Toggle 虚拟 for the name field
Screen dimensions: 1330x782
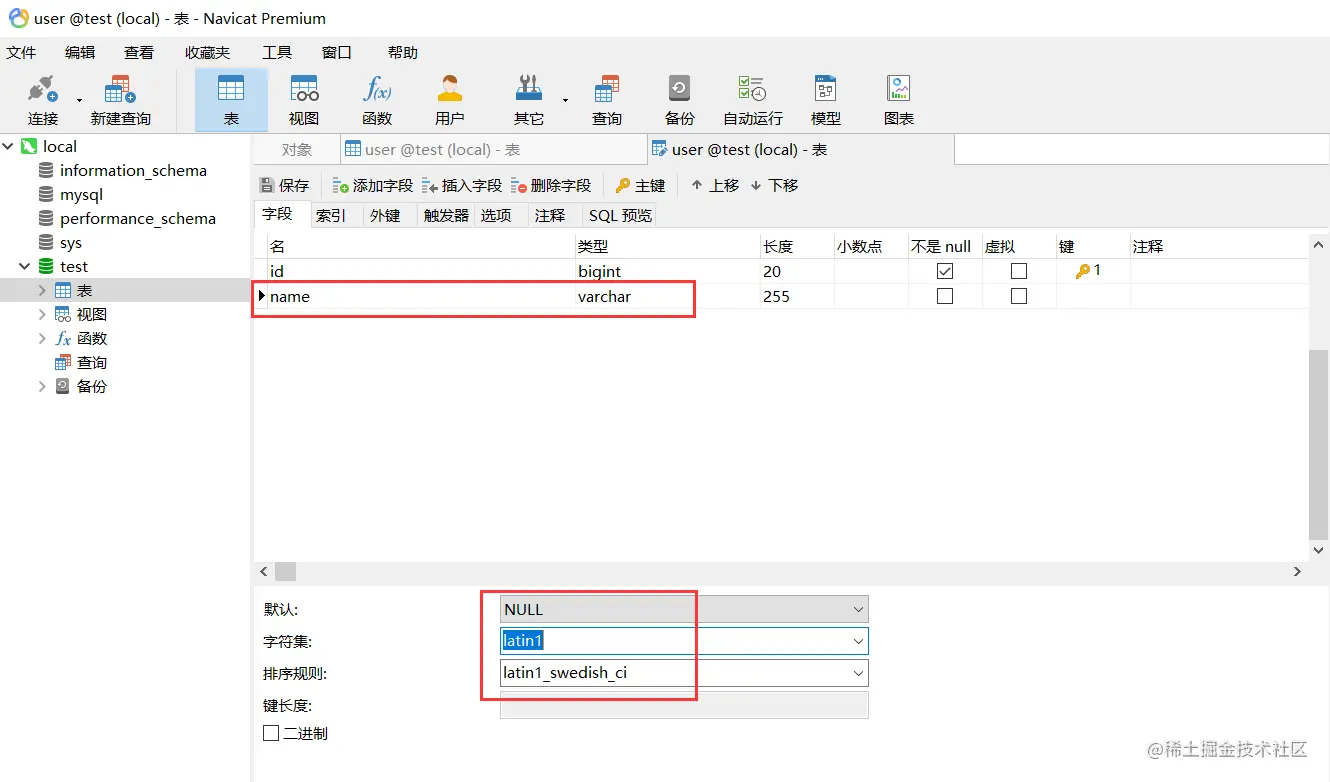[x=1019, y=296]
